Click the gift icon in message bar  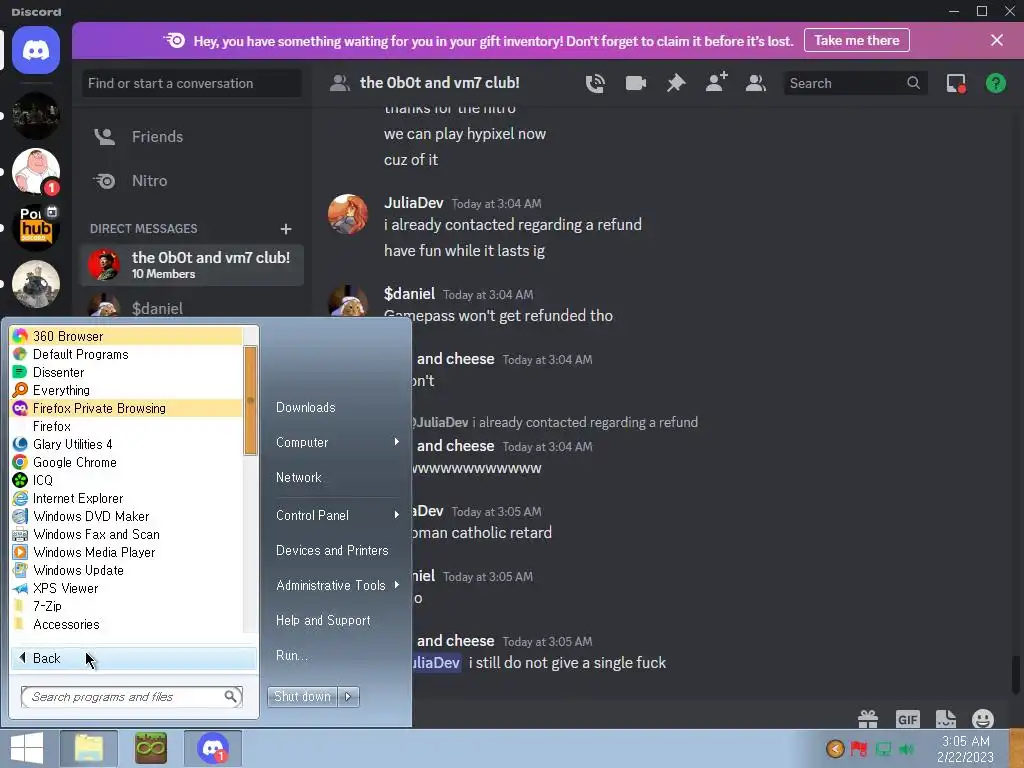[868, 719]
